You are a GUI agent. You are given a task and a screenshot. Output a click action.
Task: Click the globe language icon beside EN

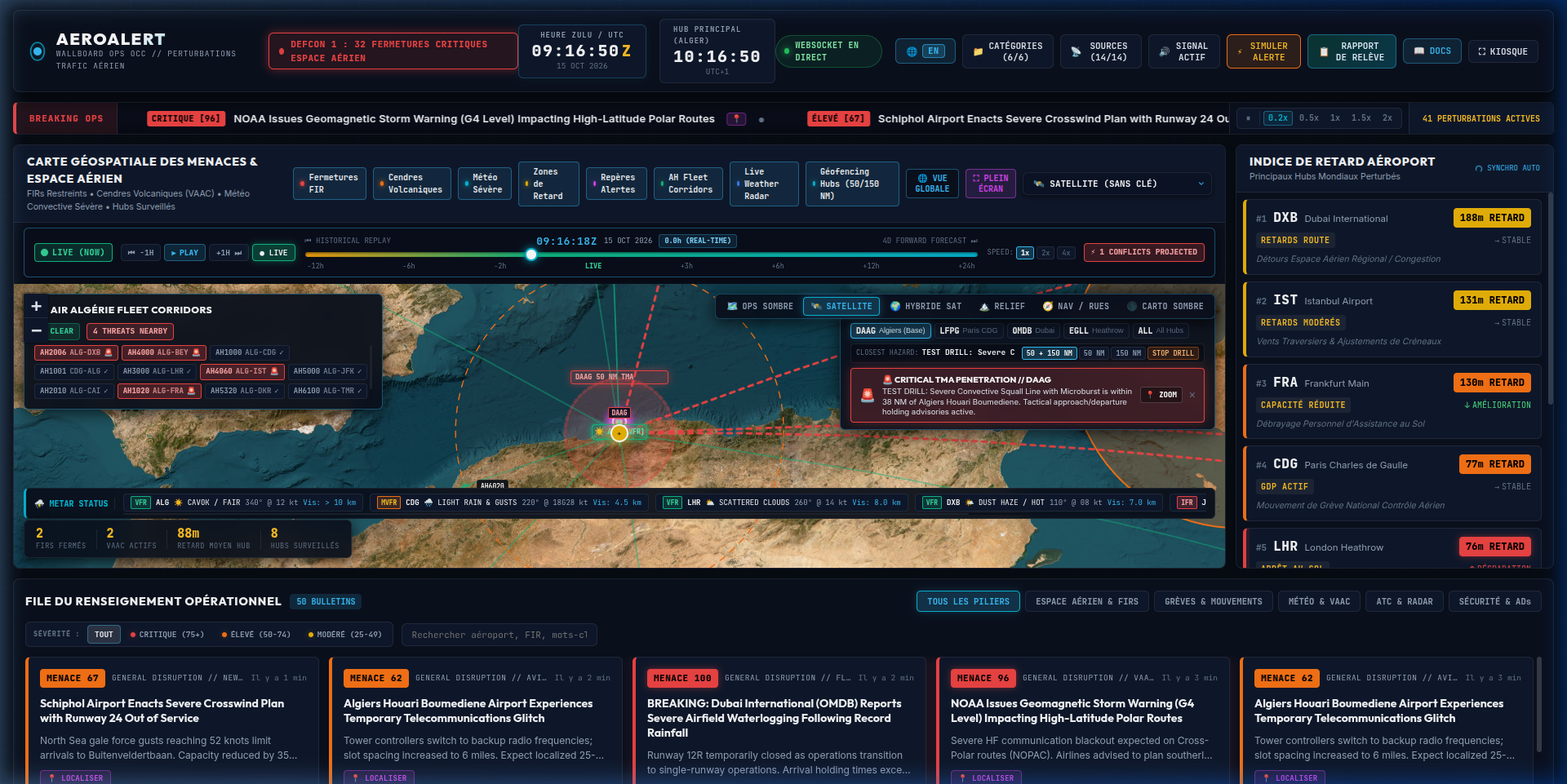(x=912, y=51)
